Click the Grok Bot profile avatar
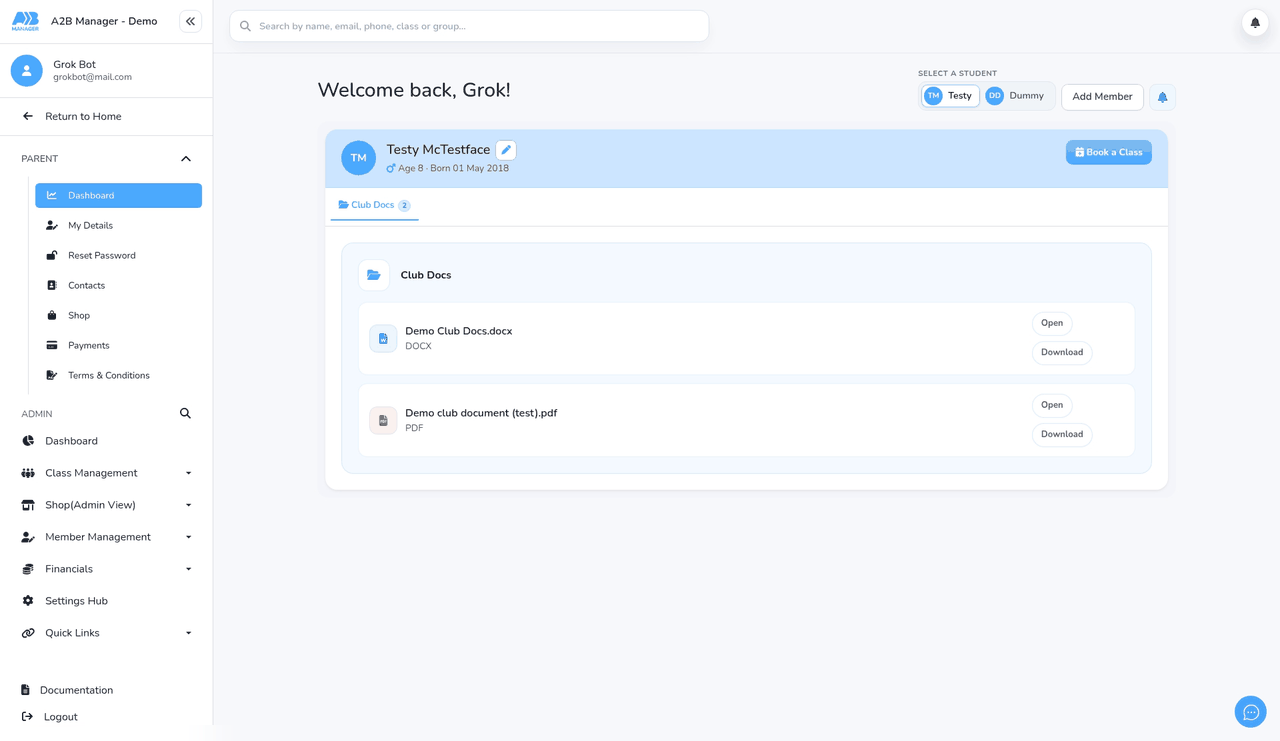1280x741 pixels. pos(27,70)
